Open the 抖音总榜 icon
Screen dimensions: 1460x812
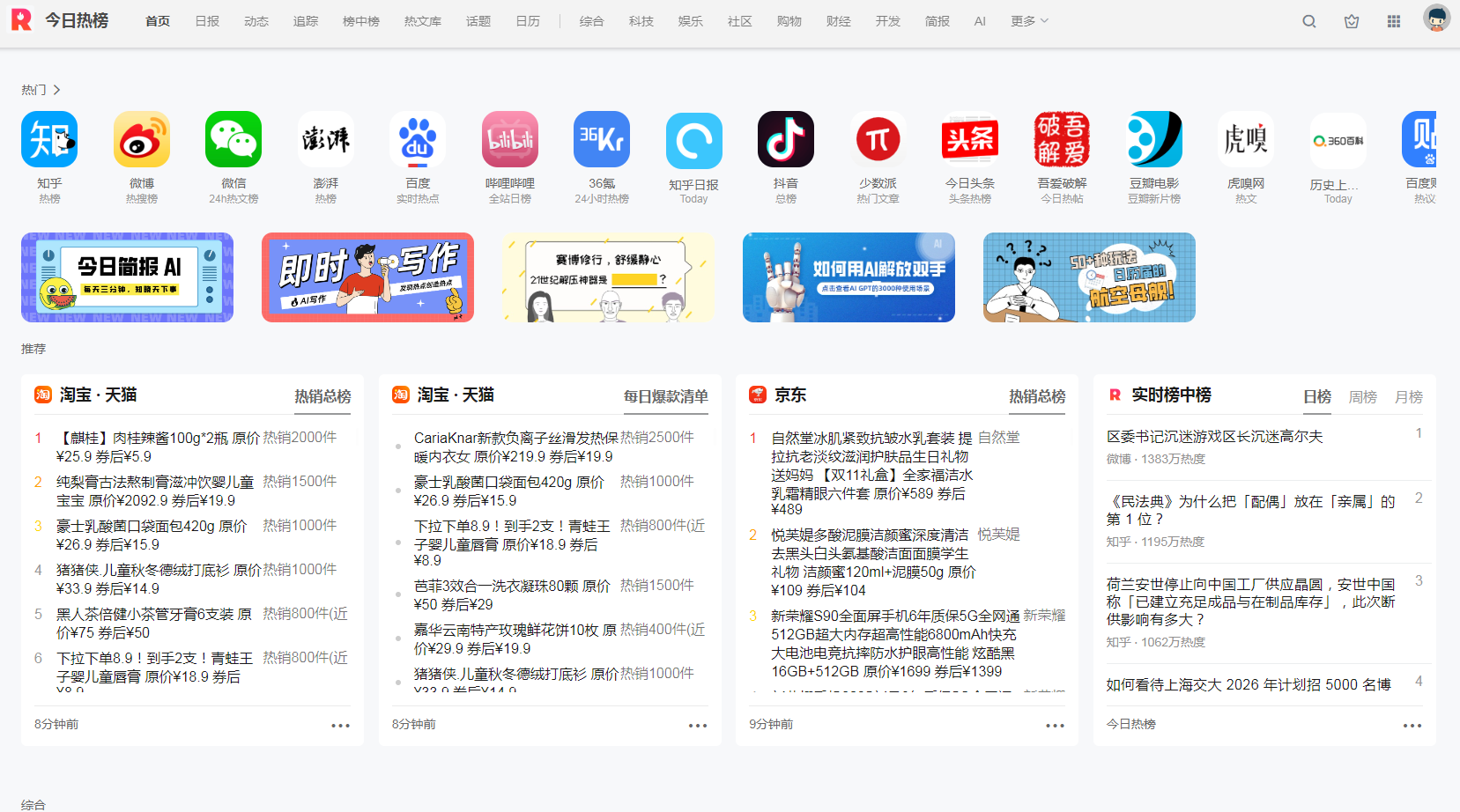(785, 138)
